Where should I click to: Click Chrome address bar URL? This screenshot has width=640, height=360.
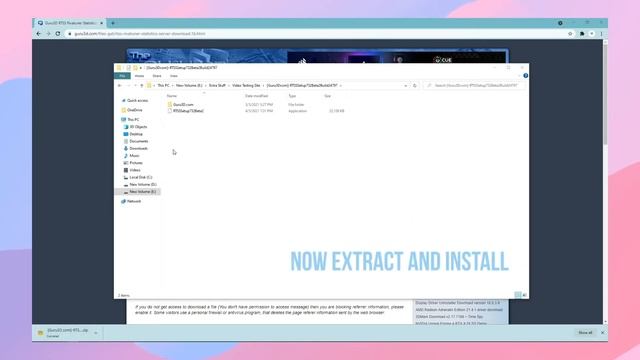coord(140,34)
